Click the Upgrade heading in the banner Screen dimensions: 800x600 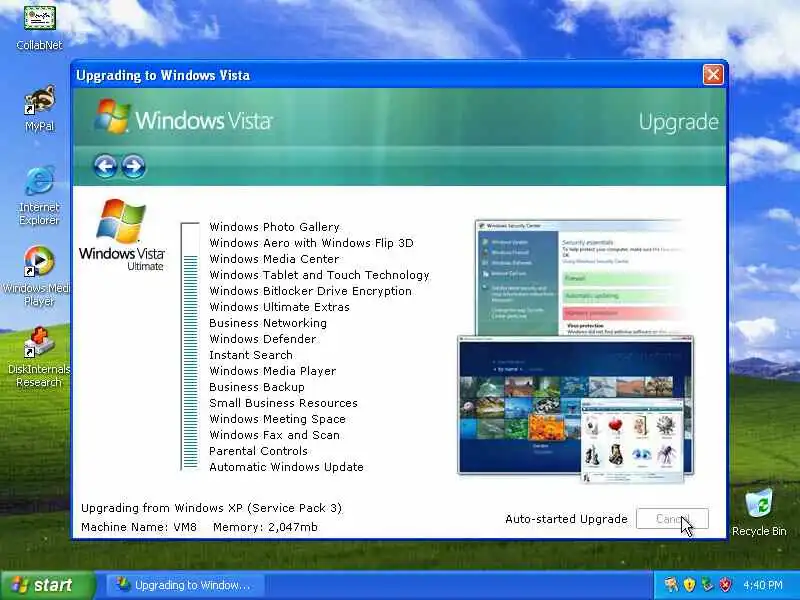tap(679, 122)
